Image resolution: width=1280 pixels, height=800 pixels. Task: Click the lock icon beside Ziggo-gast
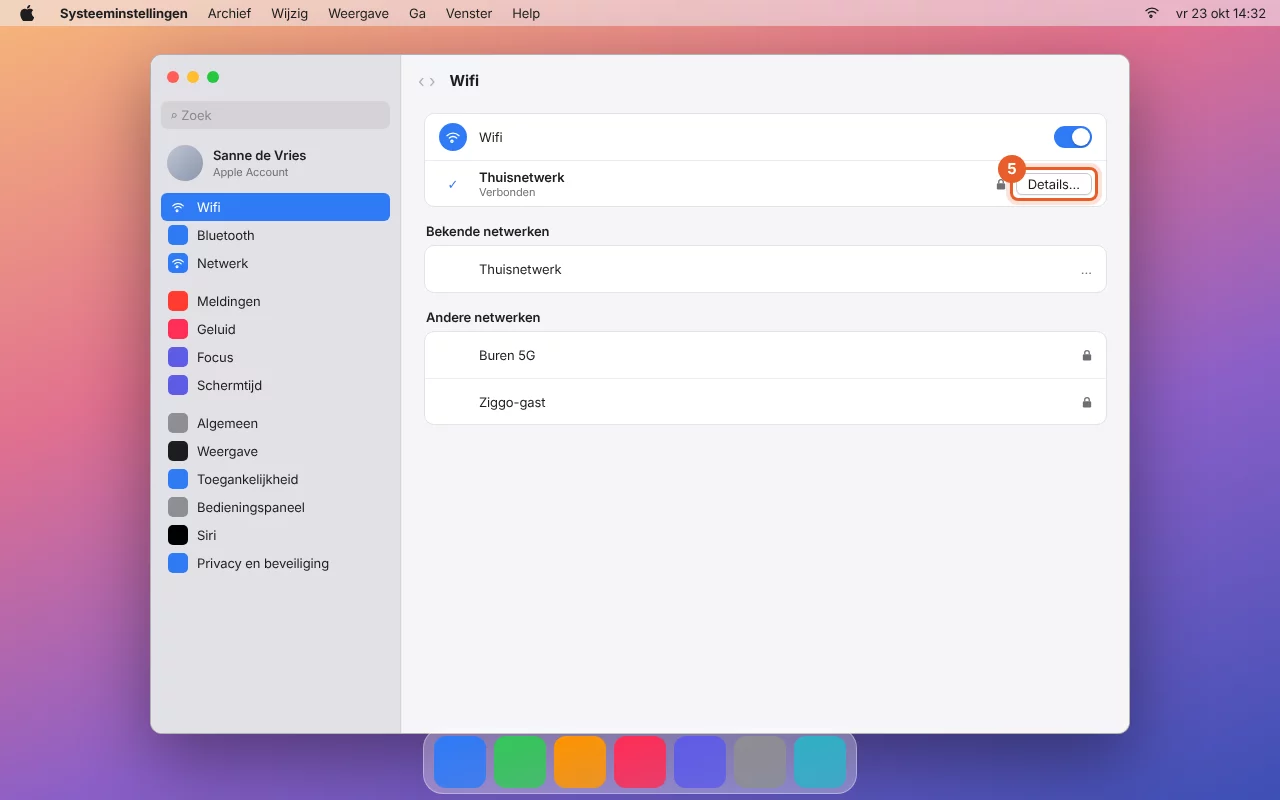[x=1087, y=402]
